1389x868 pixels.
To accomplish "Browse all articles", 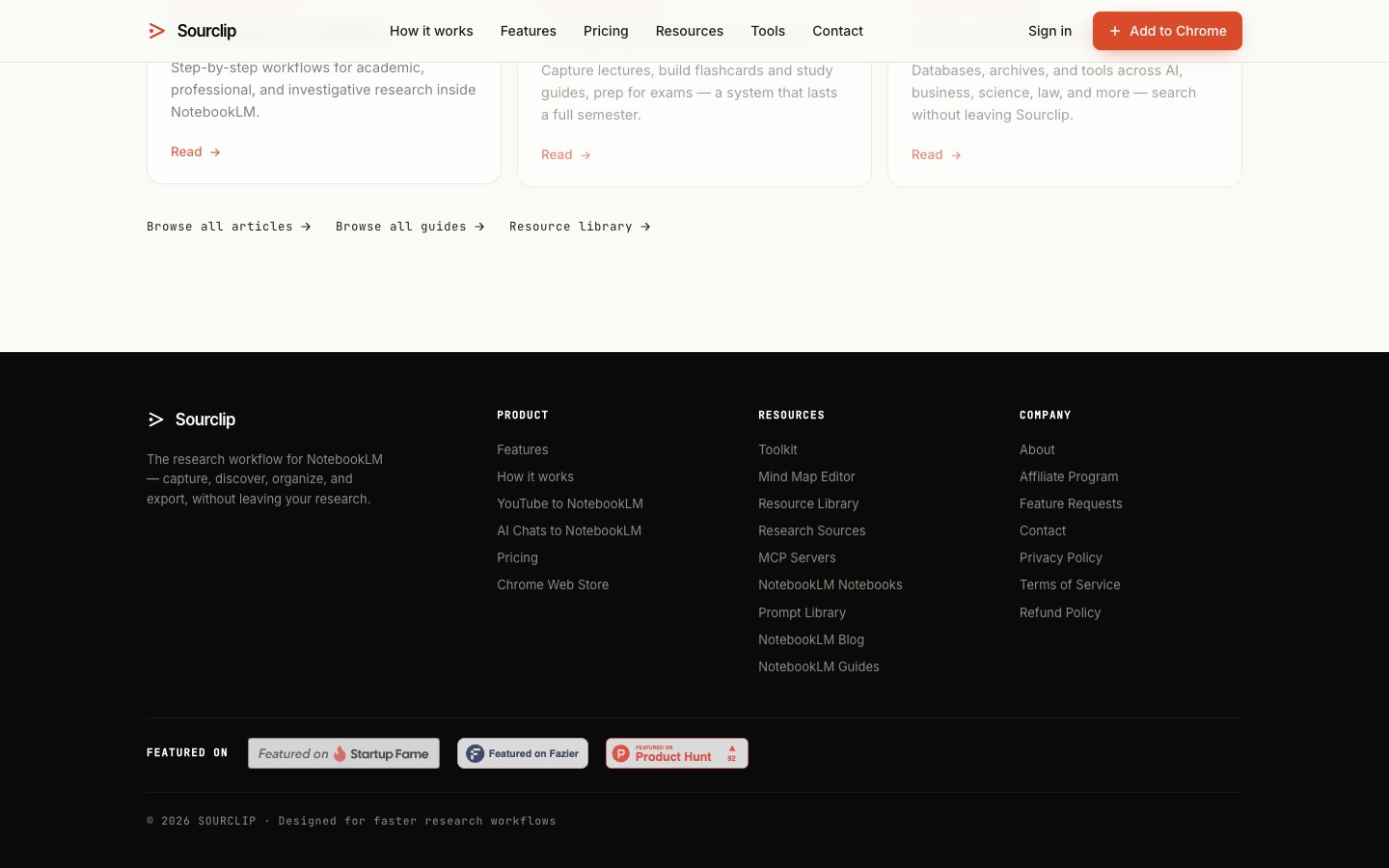I will [x=229, y=227].
